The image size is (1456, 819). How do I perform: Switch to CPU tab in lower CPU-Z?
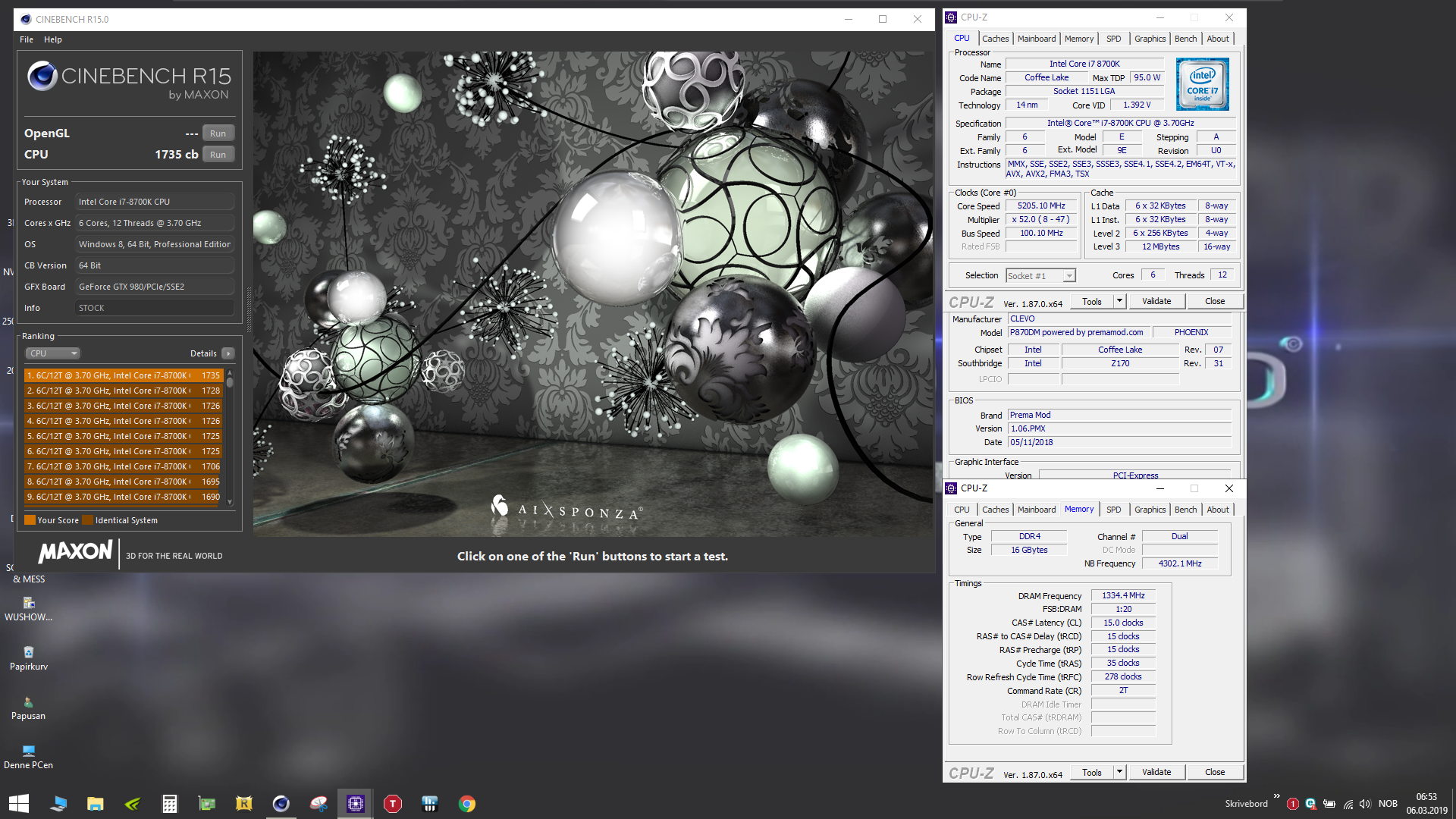pos(962,510)
